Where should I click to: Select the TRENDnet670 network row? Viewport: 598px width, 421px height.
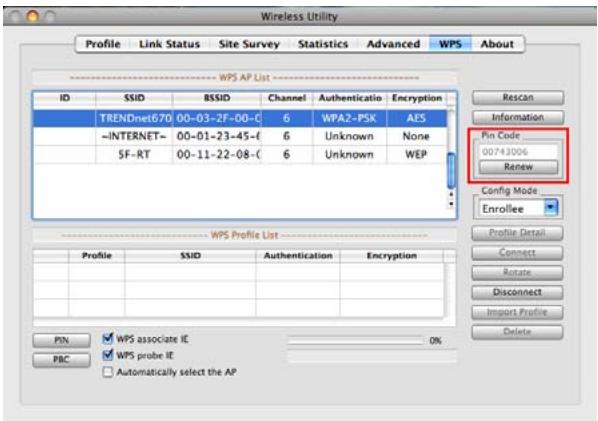pos(240,118)
